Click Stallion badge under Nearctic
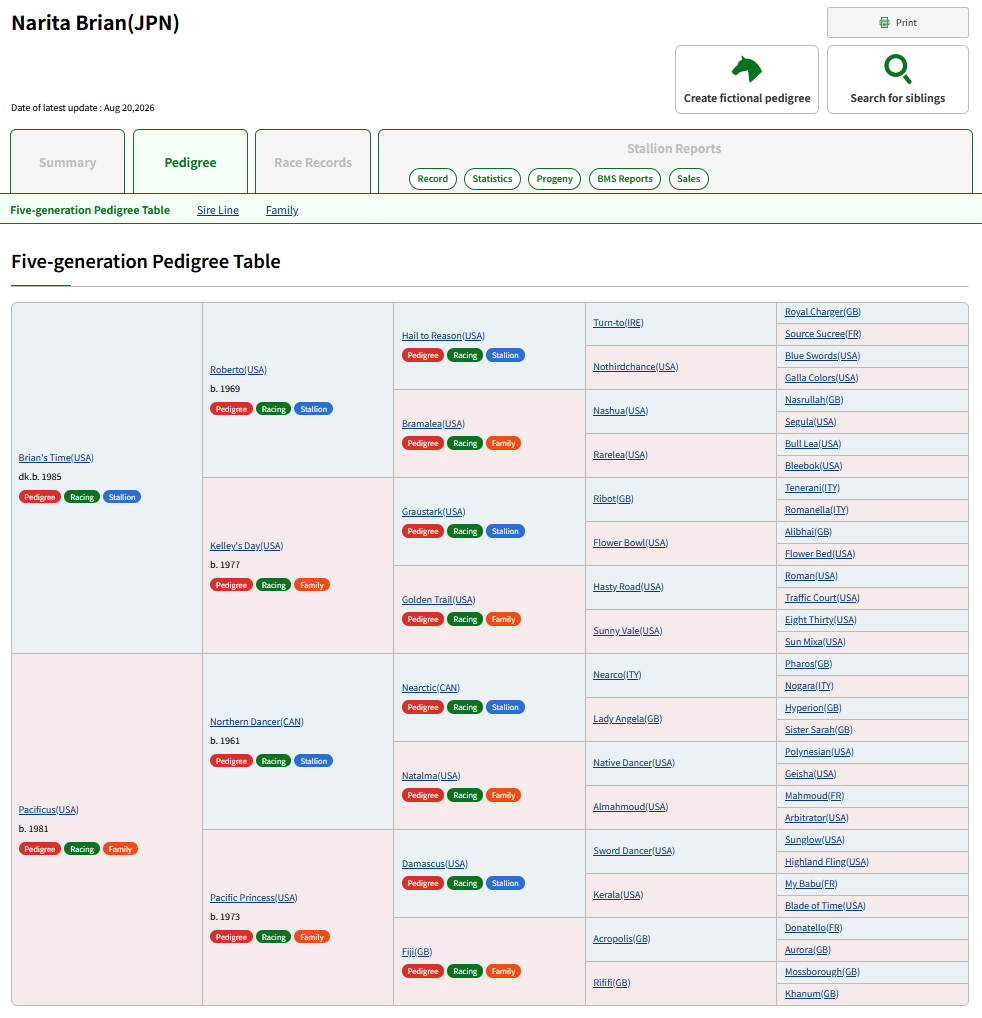Image resolution: width=982 pixels, height=1018 pixels. pos(505,707)
